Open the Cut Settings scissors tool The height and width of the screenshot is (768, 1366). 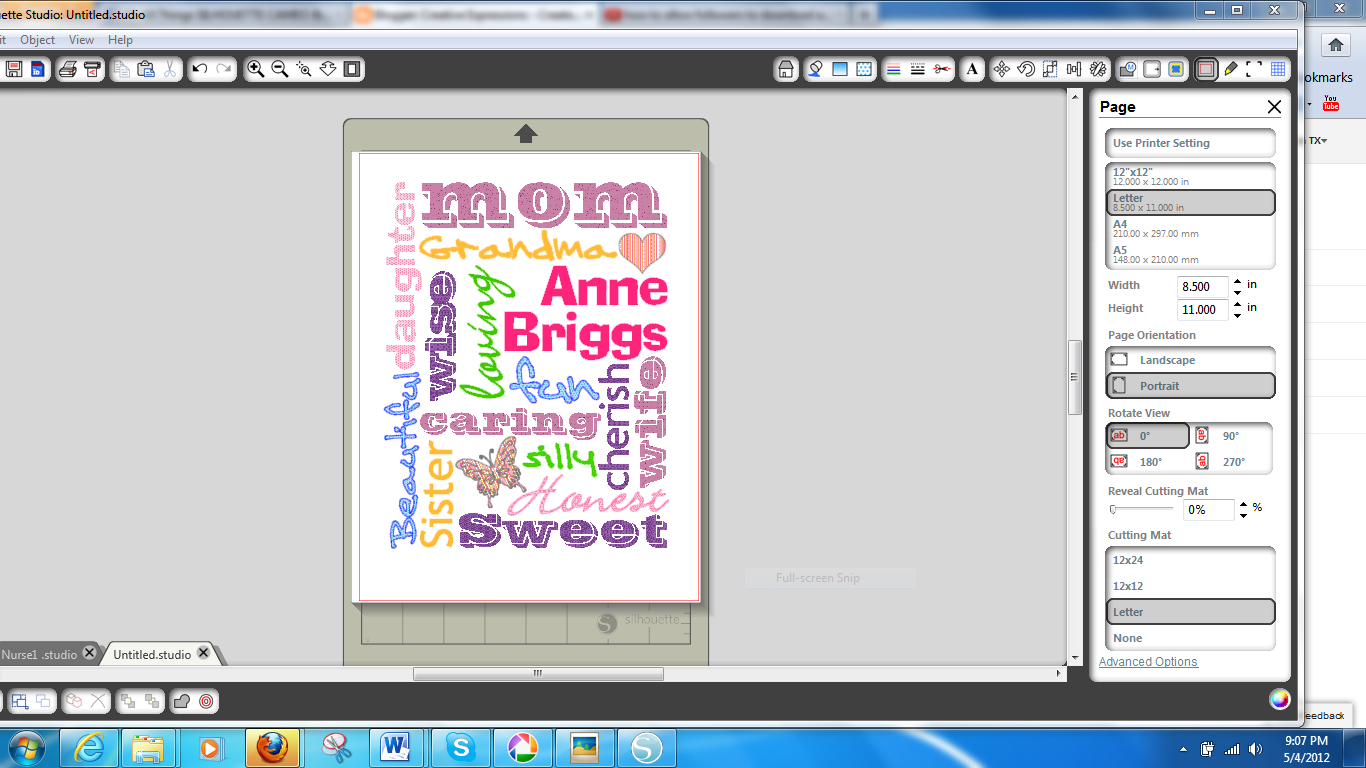(943, 69)
